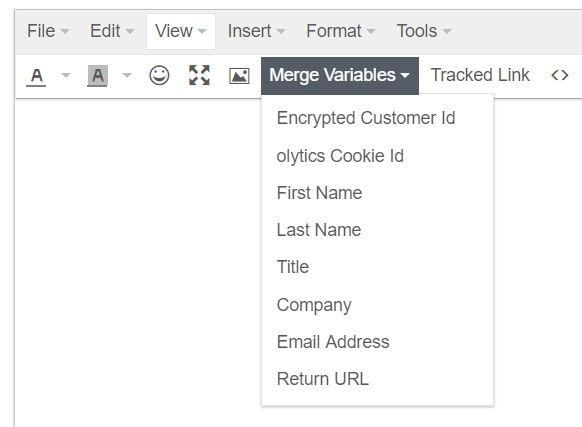Image resolution: width=582 pixels, height=427 pixels.
Task: Click the insert image icon
Action: (239, 76)
